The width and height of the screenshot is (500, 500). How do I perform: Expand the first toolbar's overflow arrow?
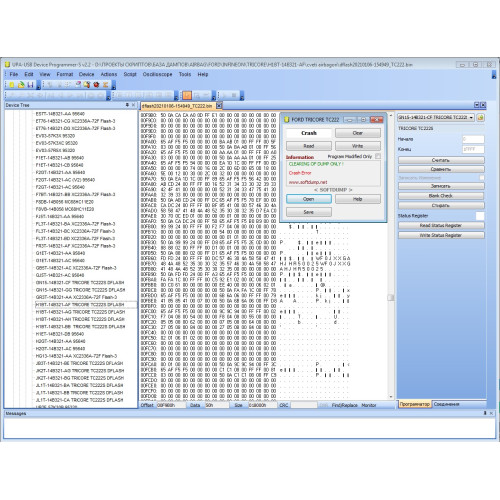pyautogui.click(x=39, y=87)
